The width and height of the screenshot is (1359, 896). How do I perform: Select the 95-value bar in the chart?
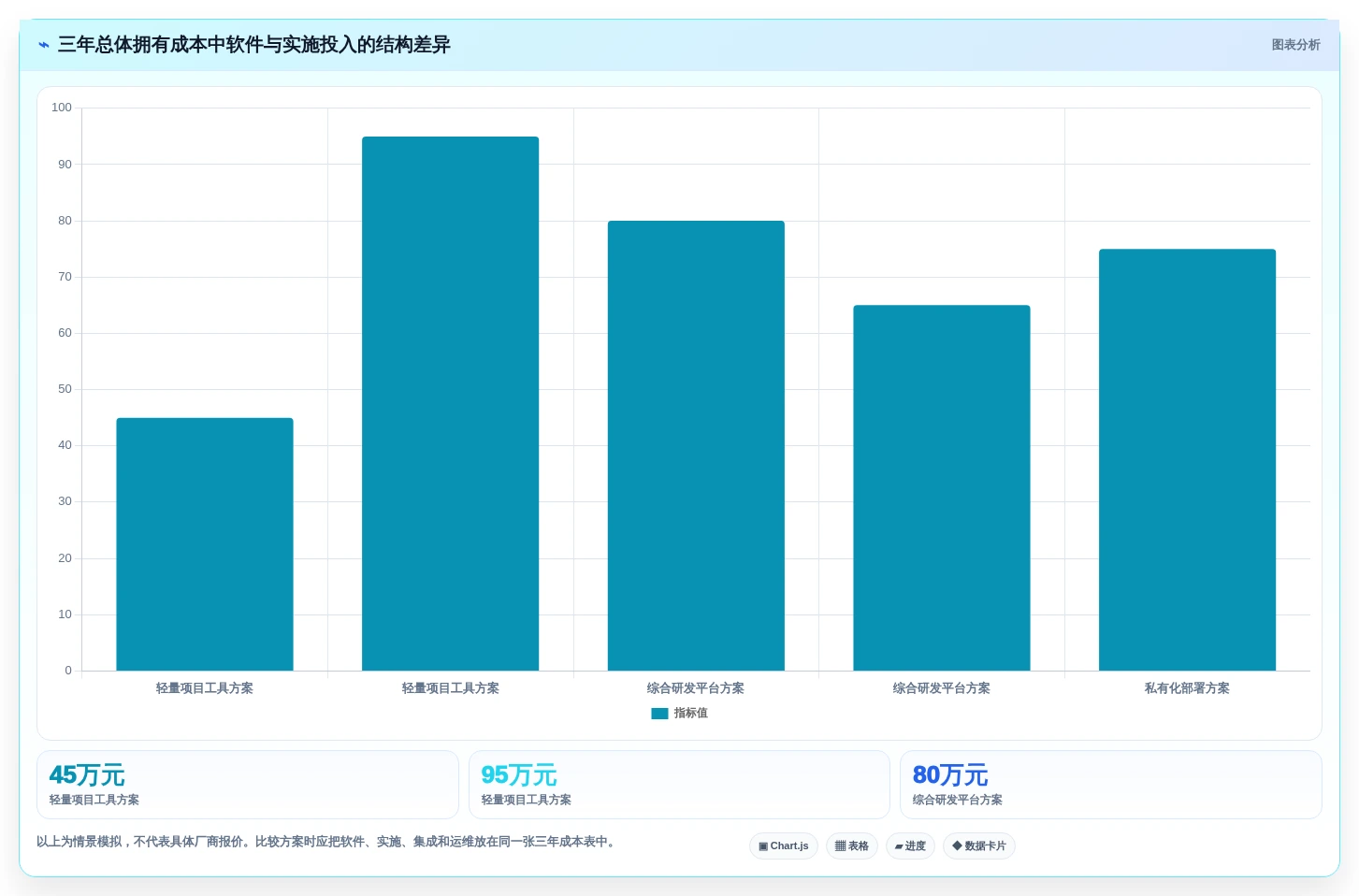[450, 404]
